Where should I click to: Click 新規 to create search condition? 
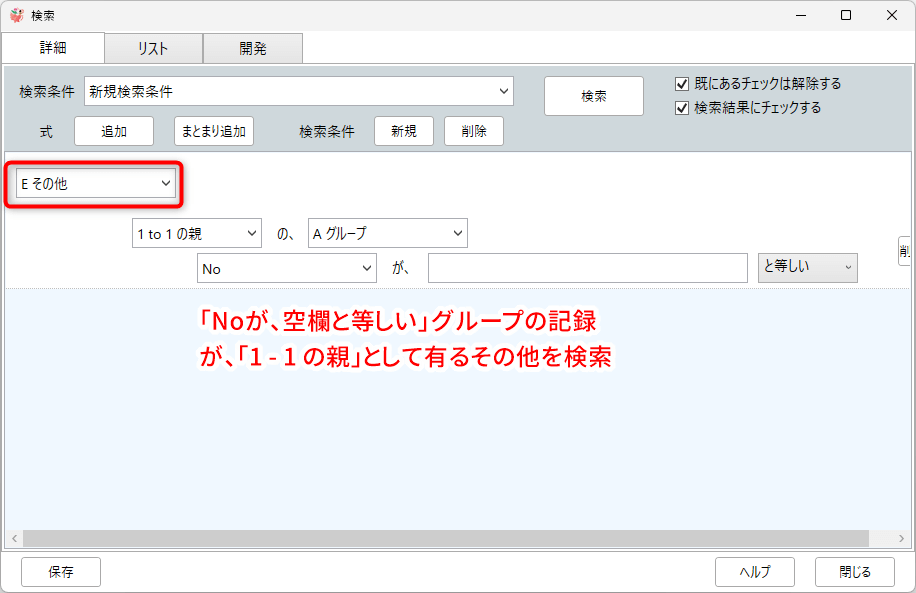404,131
